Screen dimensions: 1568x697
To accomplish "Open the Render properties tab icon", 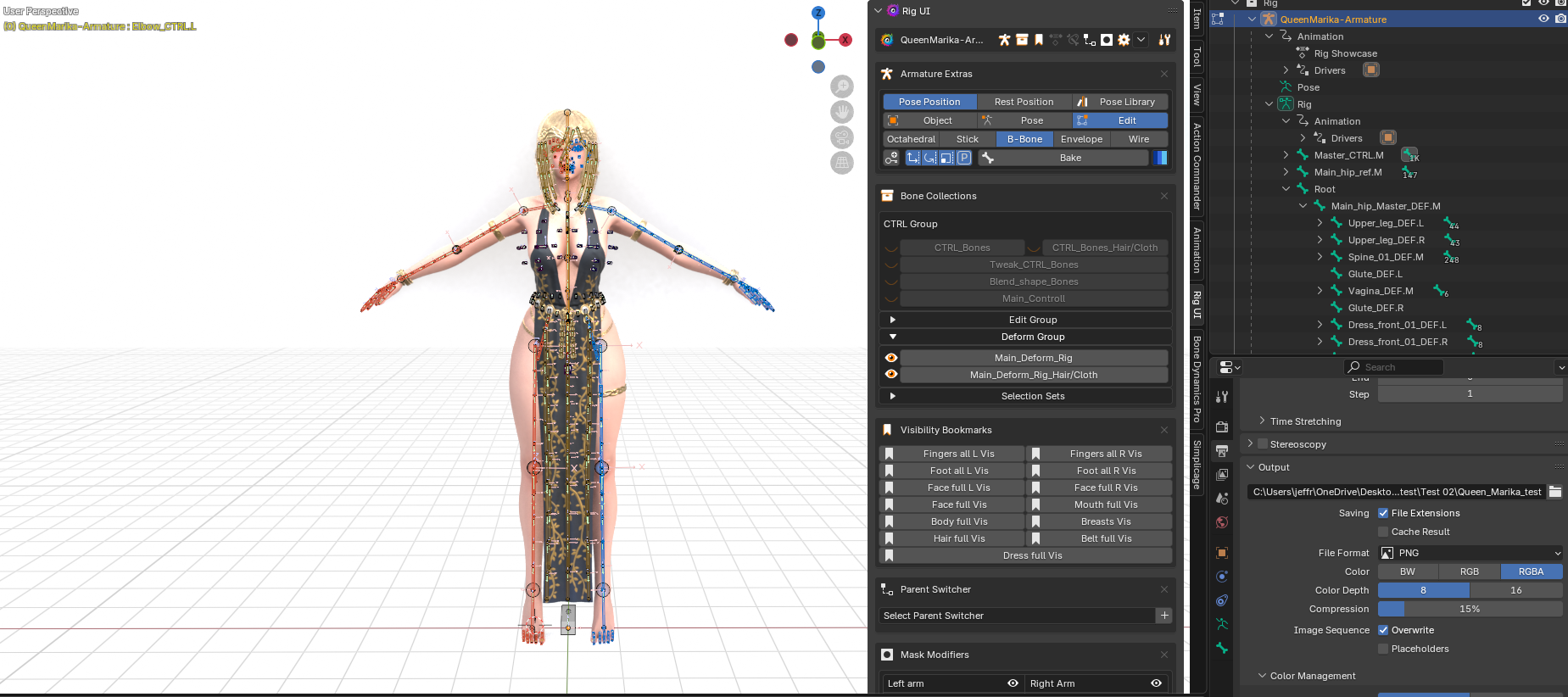I will 1222,427.
